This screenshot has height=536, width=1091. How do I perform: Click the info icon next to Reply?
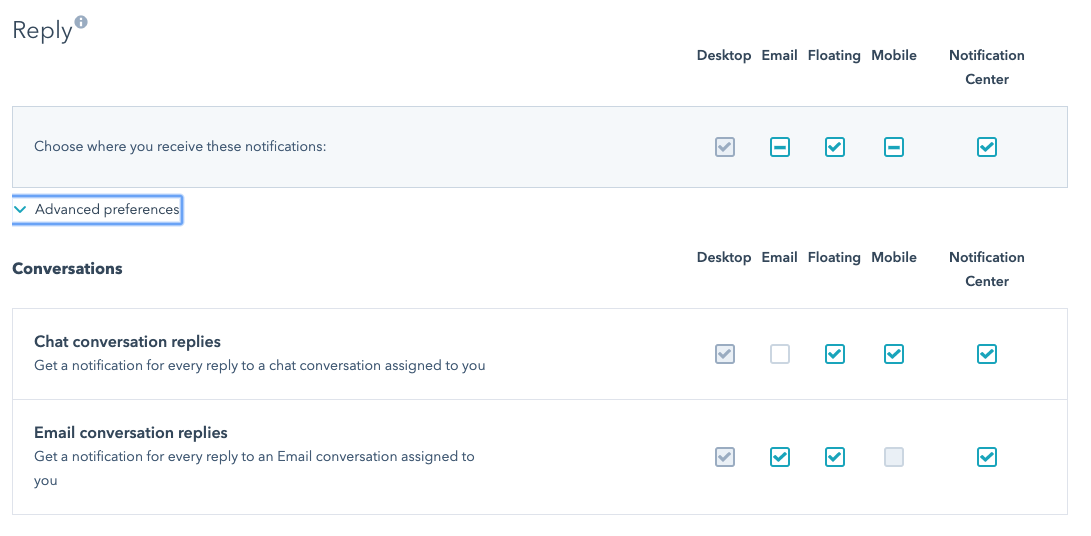[x=81, y=22]
